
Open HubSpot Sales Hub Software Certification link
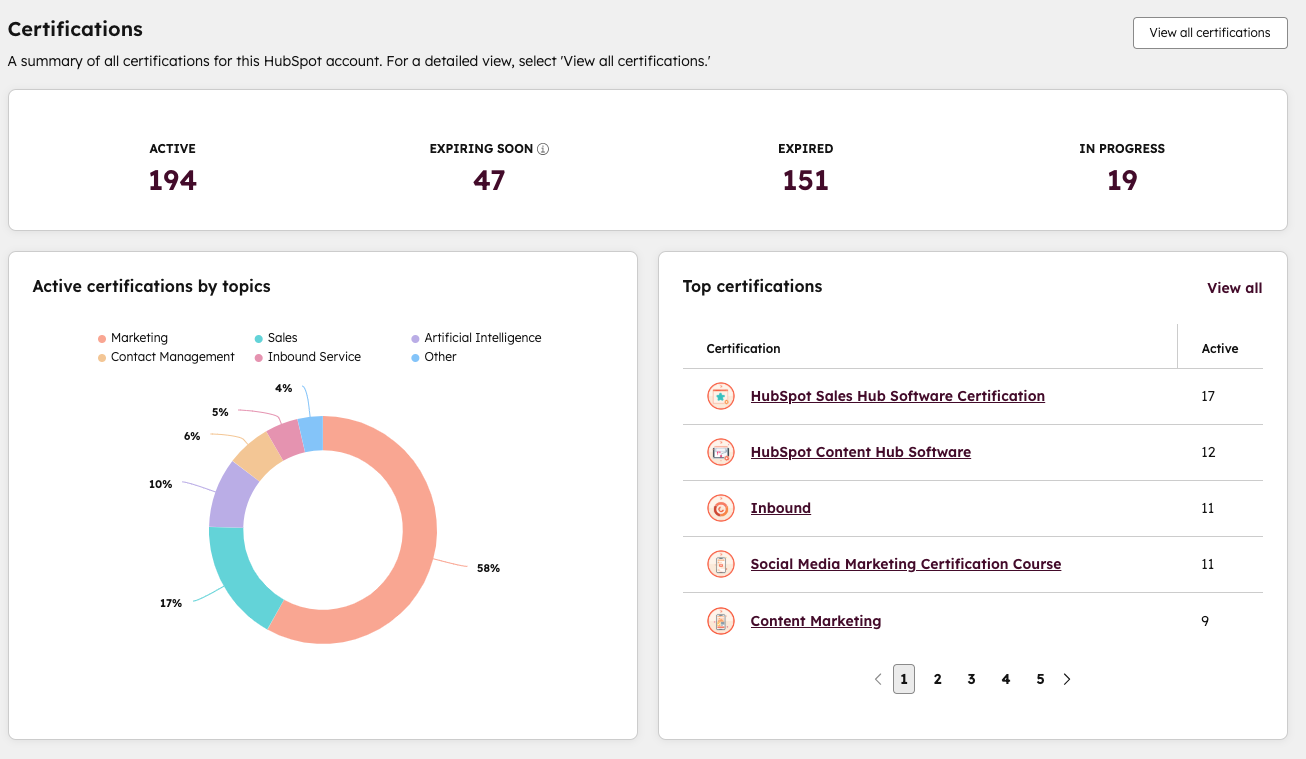point(897,396)
